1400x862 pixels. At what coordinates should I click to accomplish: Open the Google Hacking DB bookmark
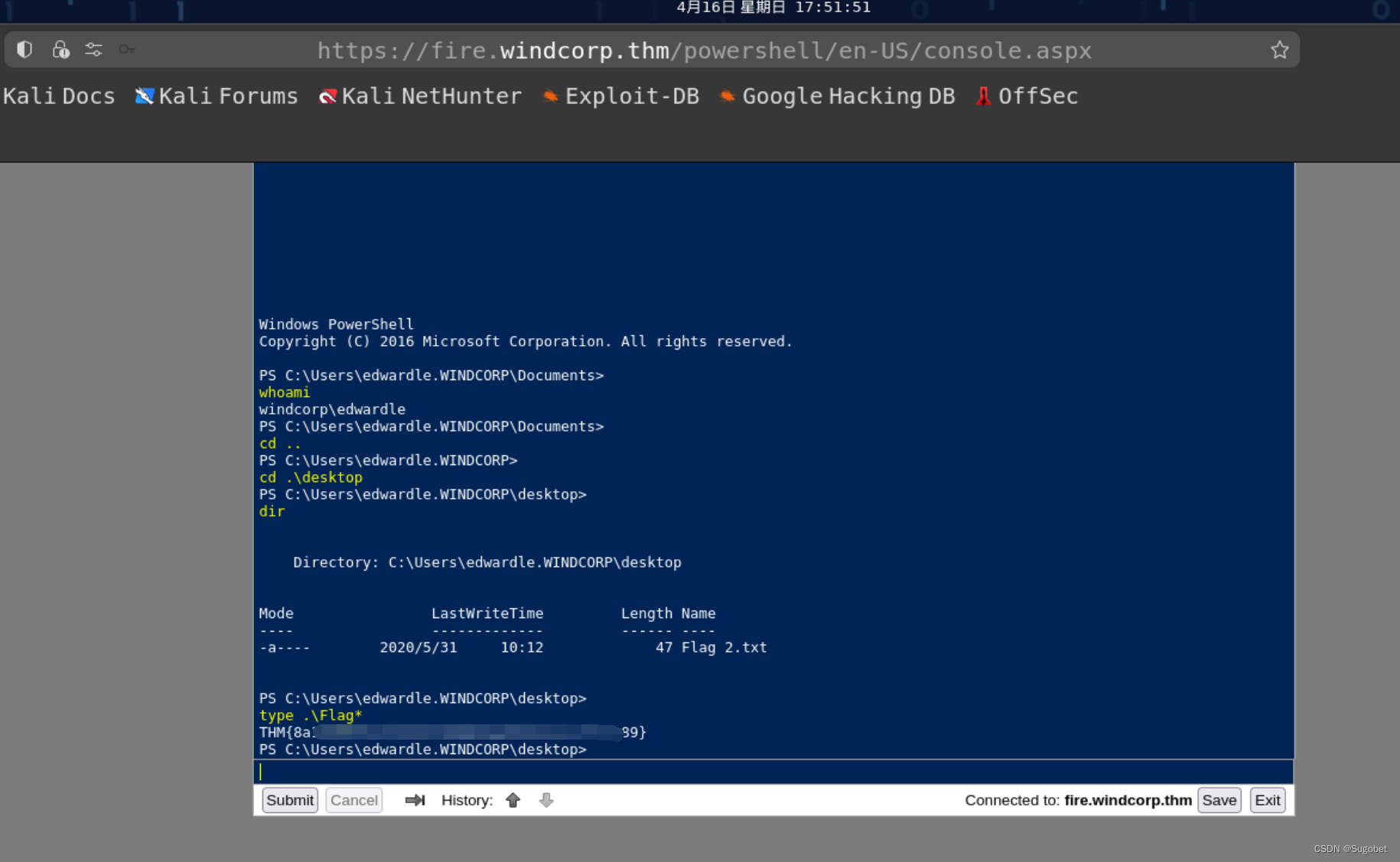[x=837, y=96]
